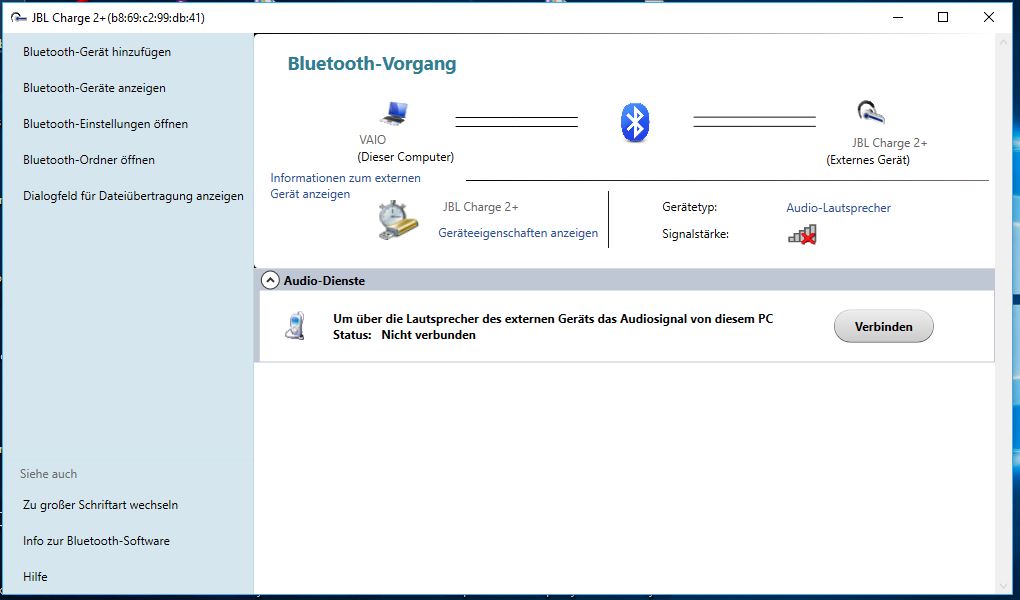Click Informationen zum externen Gerät anzeigen
1020x600 pixels.
pyautogui.click(x=345, y=186)
